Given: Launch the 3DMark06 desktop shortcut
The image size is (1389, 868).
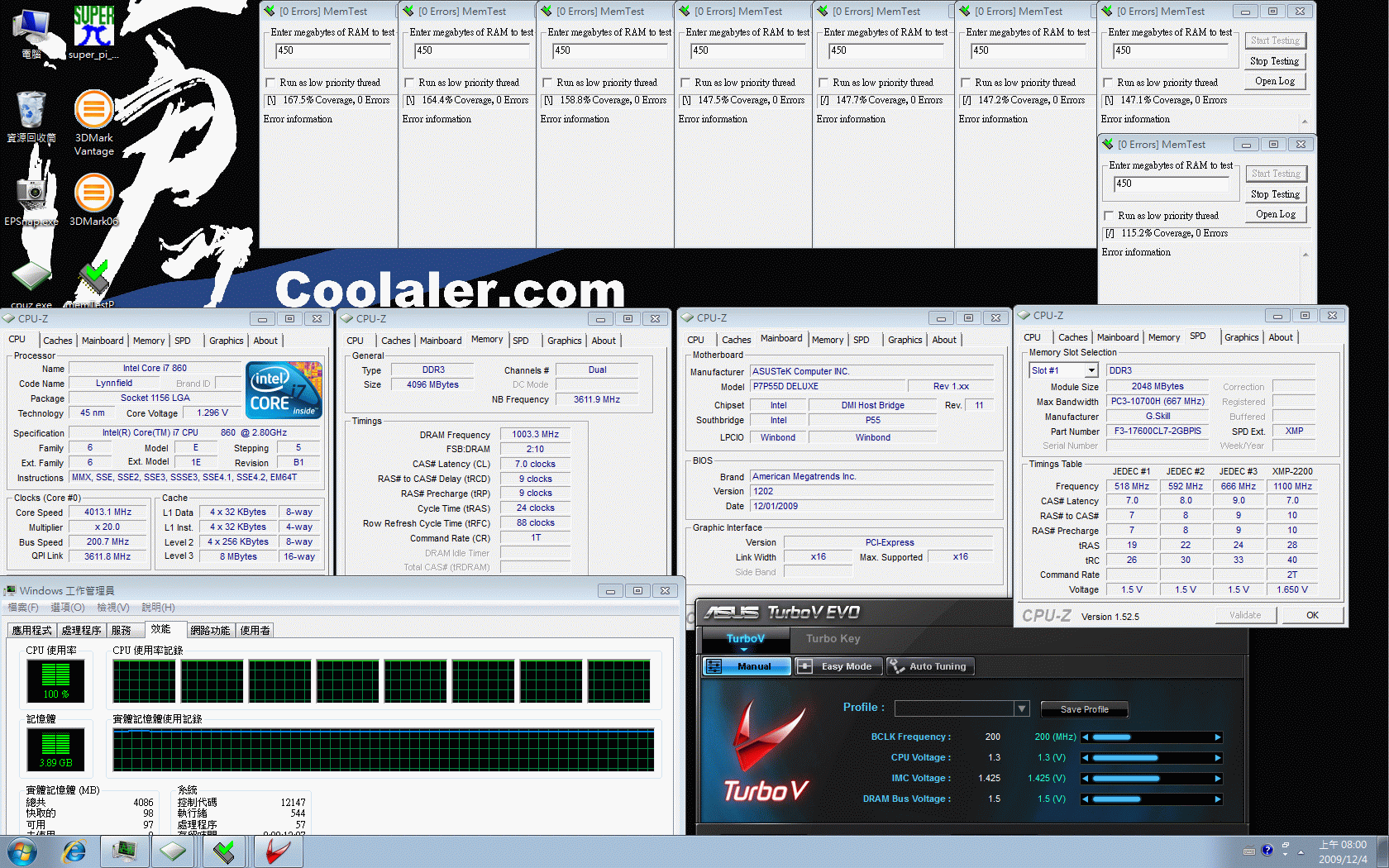Looking at the screenshot, I should pos(93,199).
